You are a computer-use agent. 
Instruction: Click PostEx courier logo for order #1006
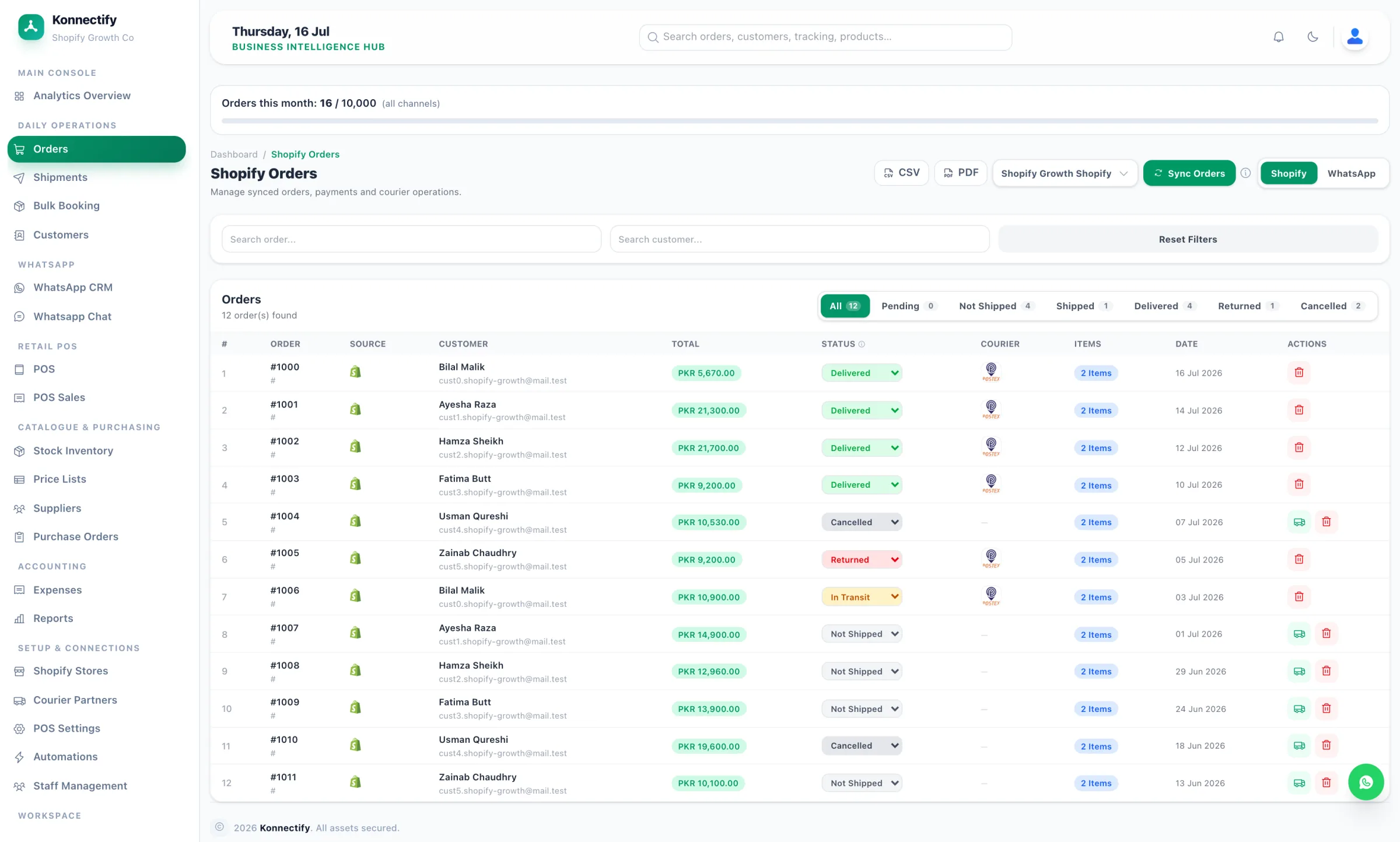click(x=991, y=596)
